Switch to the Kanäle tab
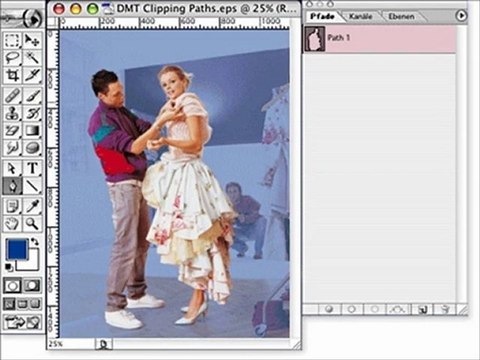480x360 pixels. (361, 16)
